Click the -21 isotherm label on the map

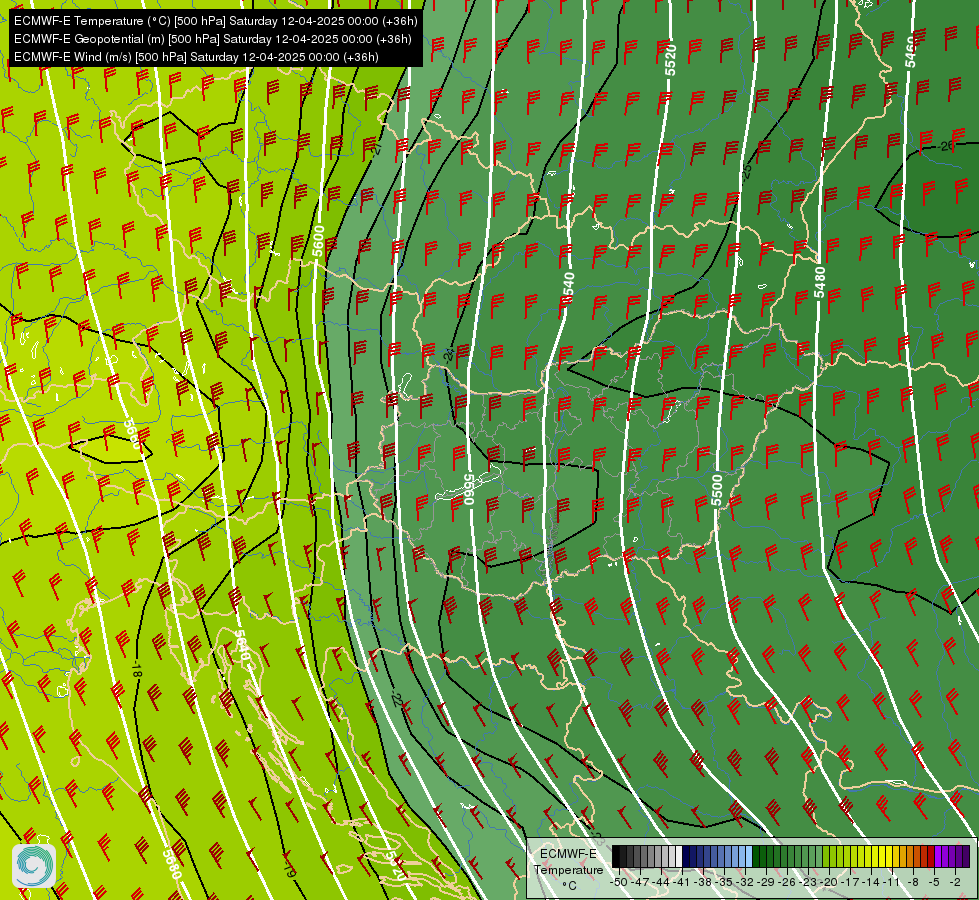(376, 149)
